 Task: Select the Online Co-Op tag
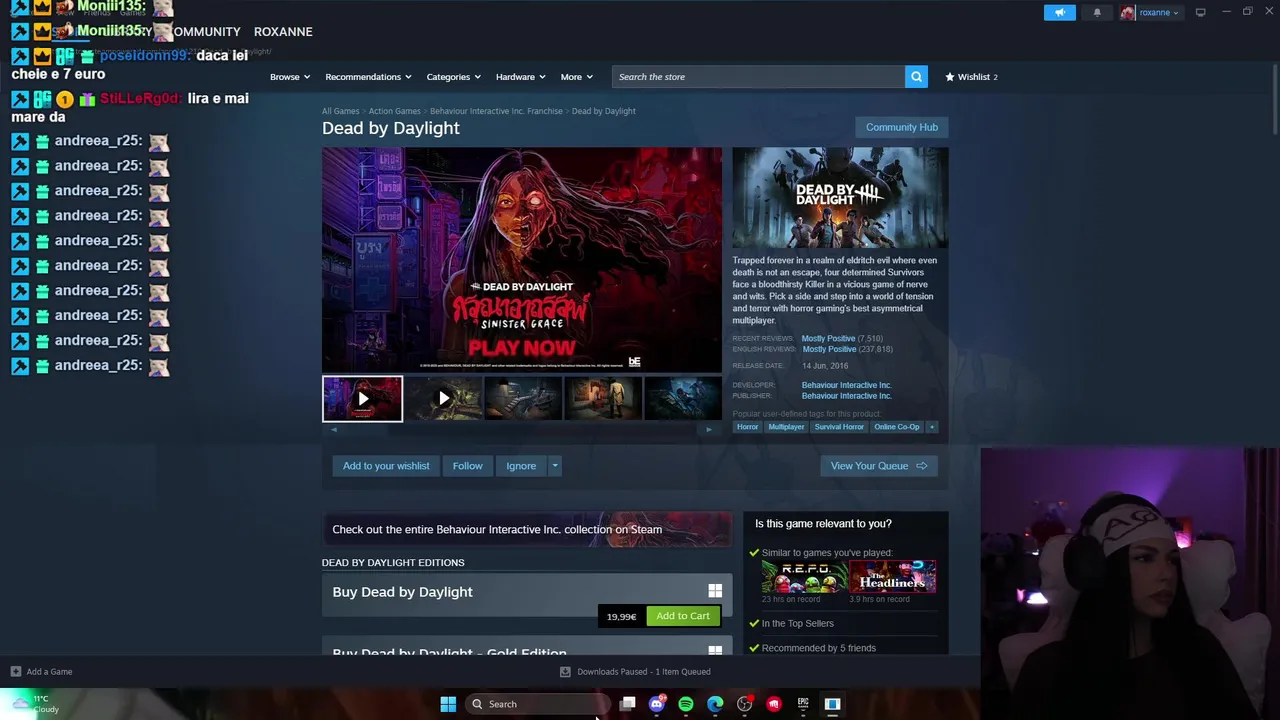point(896,427)
